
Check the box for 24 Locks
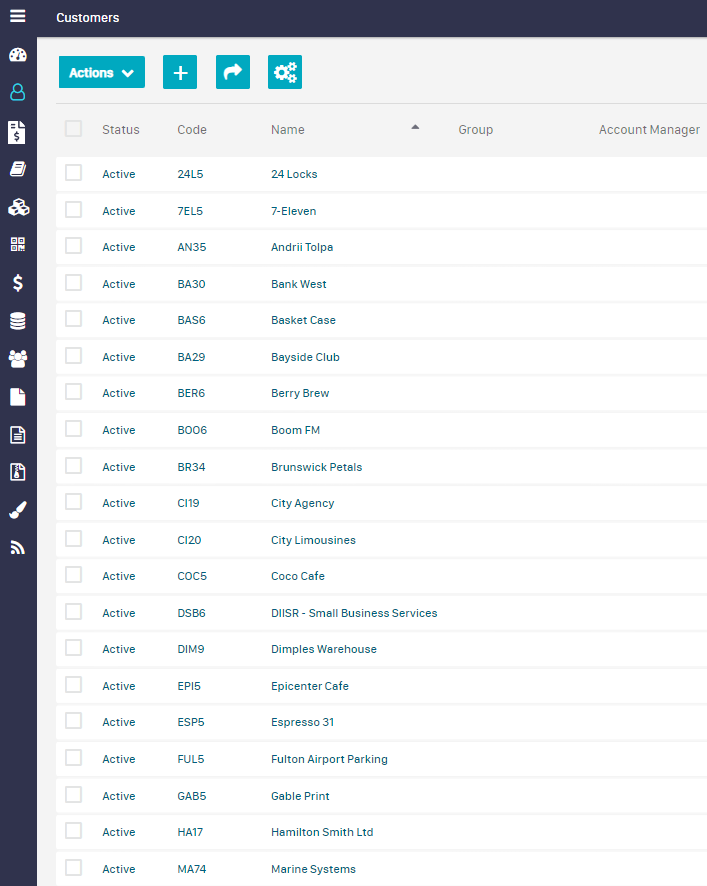pyautogui.click(x=73, y=173)
